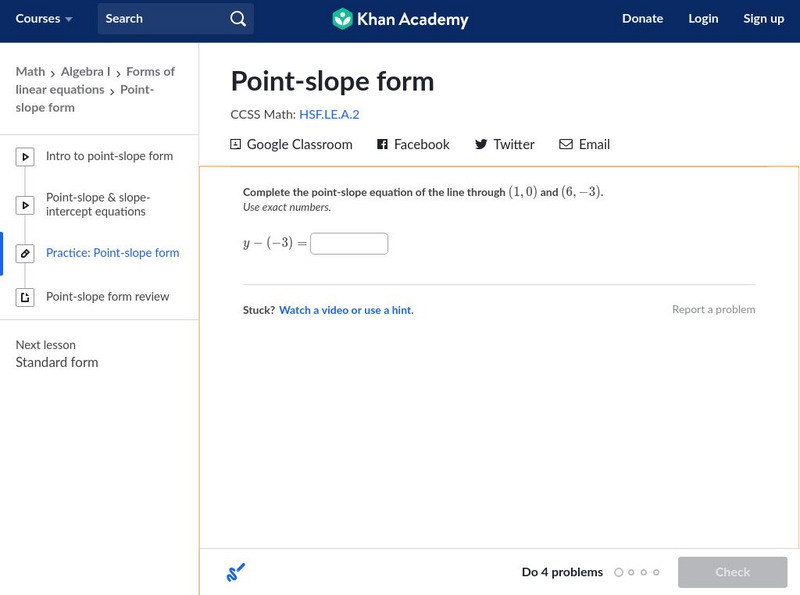
Task: Share by Email
Action: (584, 145)
